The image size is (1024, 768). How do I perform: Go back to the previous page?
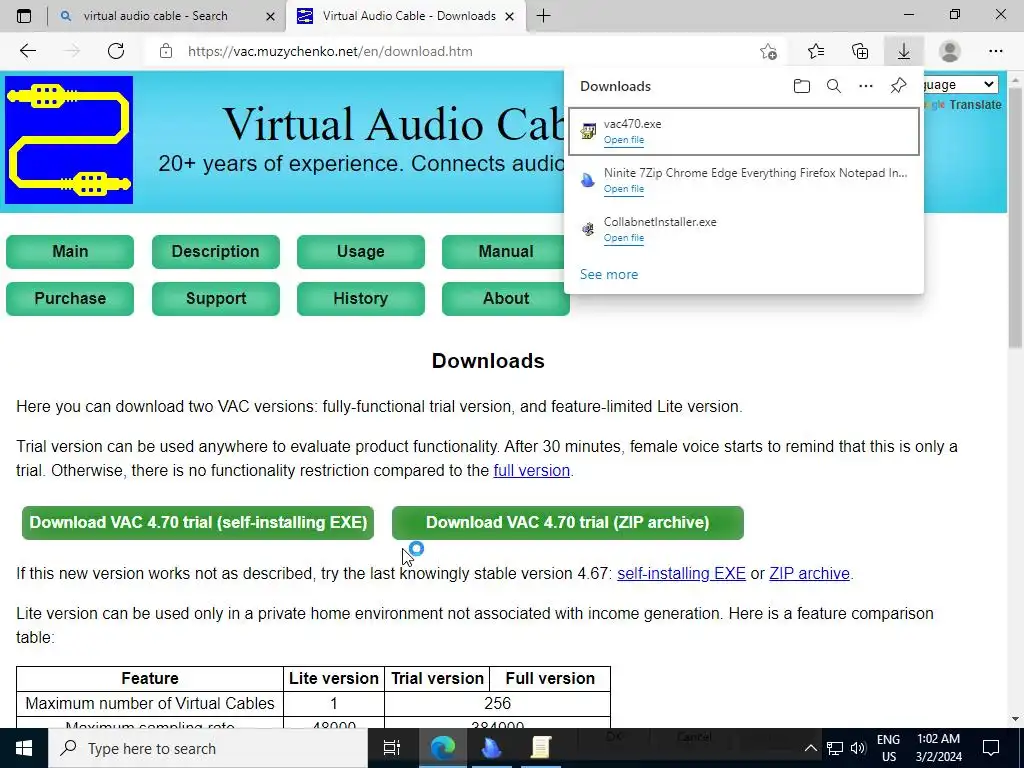click(x=27, y=51)
